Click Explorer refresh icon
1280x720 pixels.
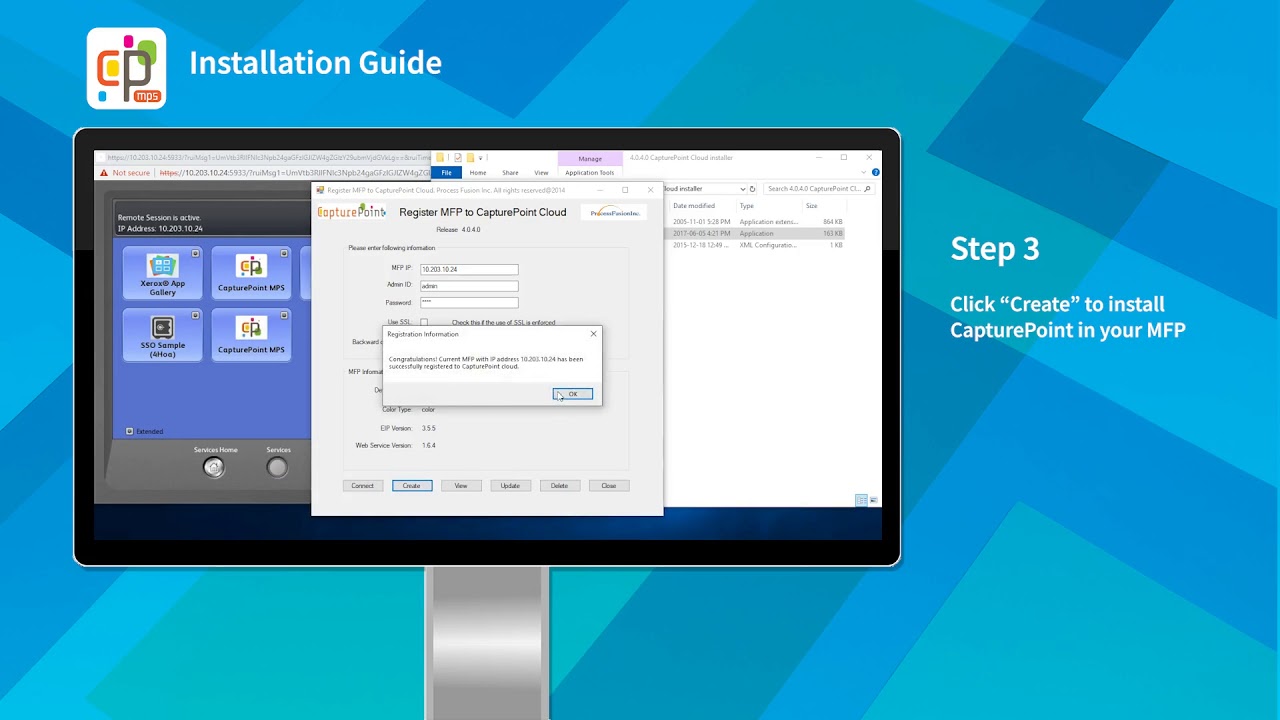(x=754, y=189)
